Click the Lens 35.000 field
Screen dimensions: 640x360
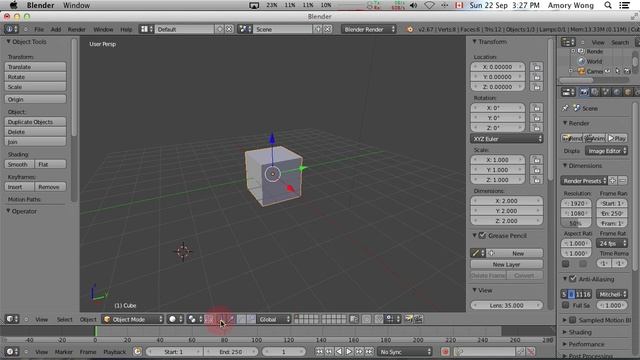tap(507, 305)
